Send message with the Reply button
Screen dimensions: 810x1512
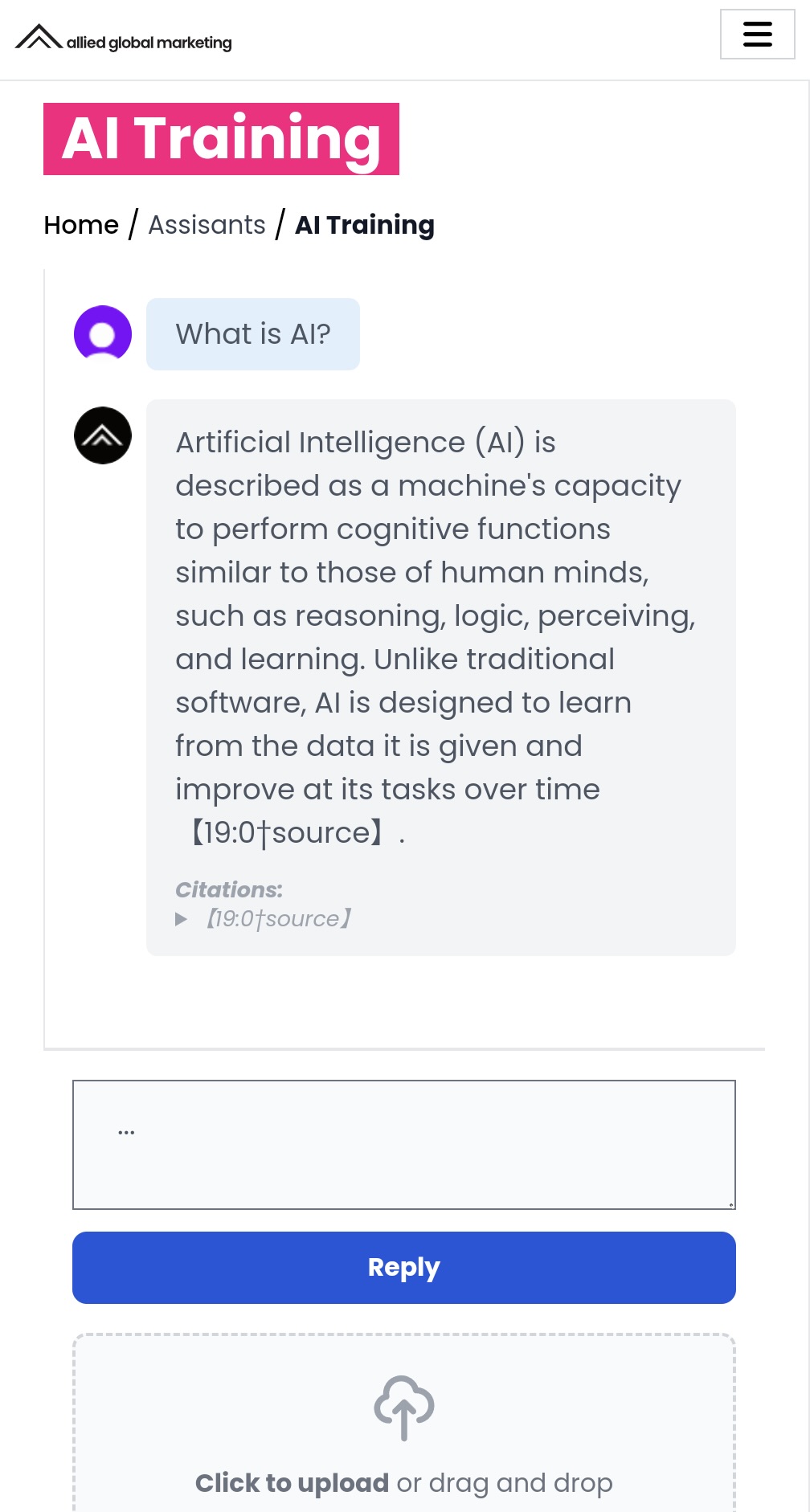click(404, 1267)
